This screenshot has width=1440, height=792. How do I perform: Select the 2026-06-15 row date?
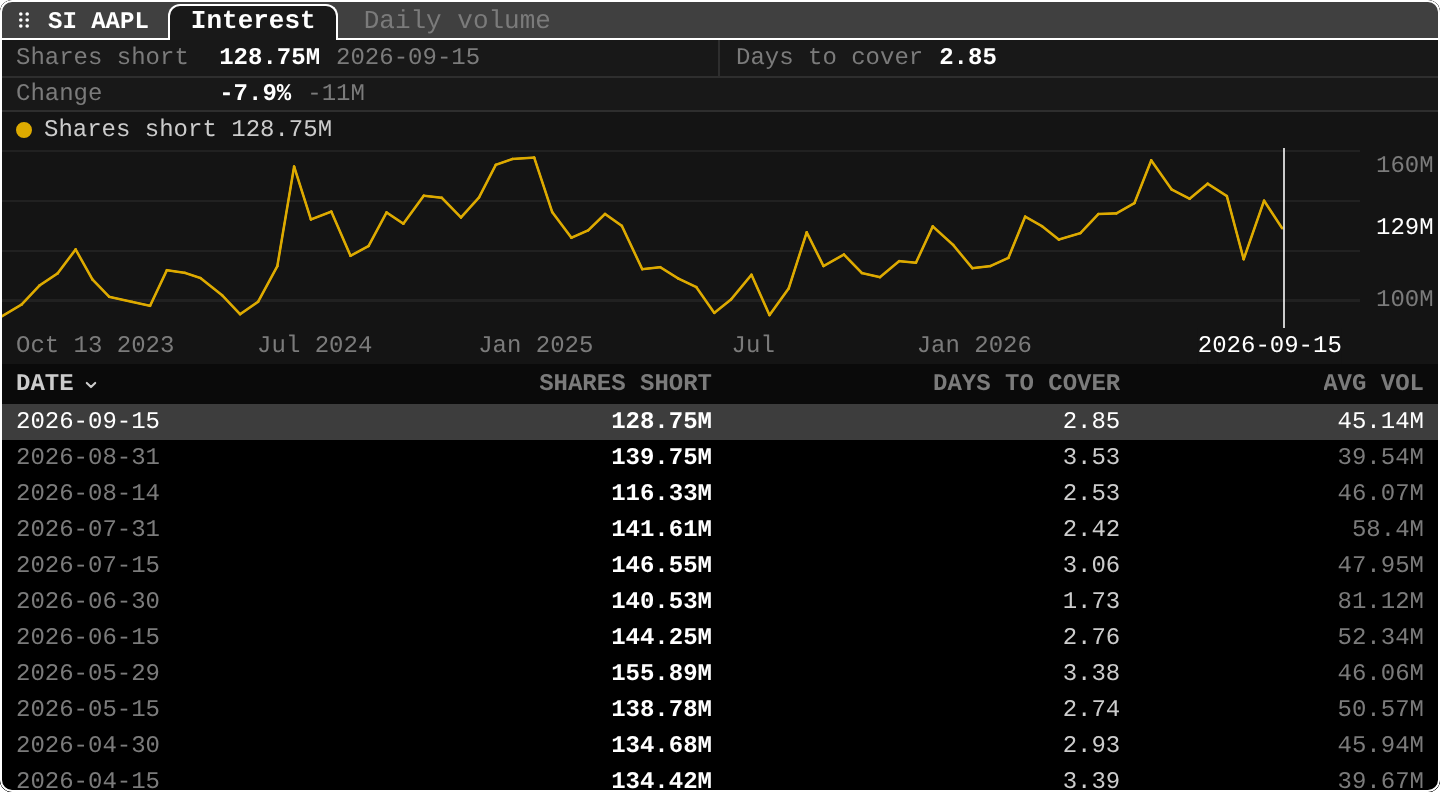coord(88,637)
